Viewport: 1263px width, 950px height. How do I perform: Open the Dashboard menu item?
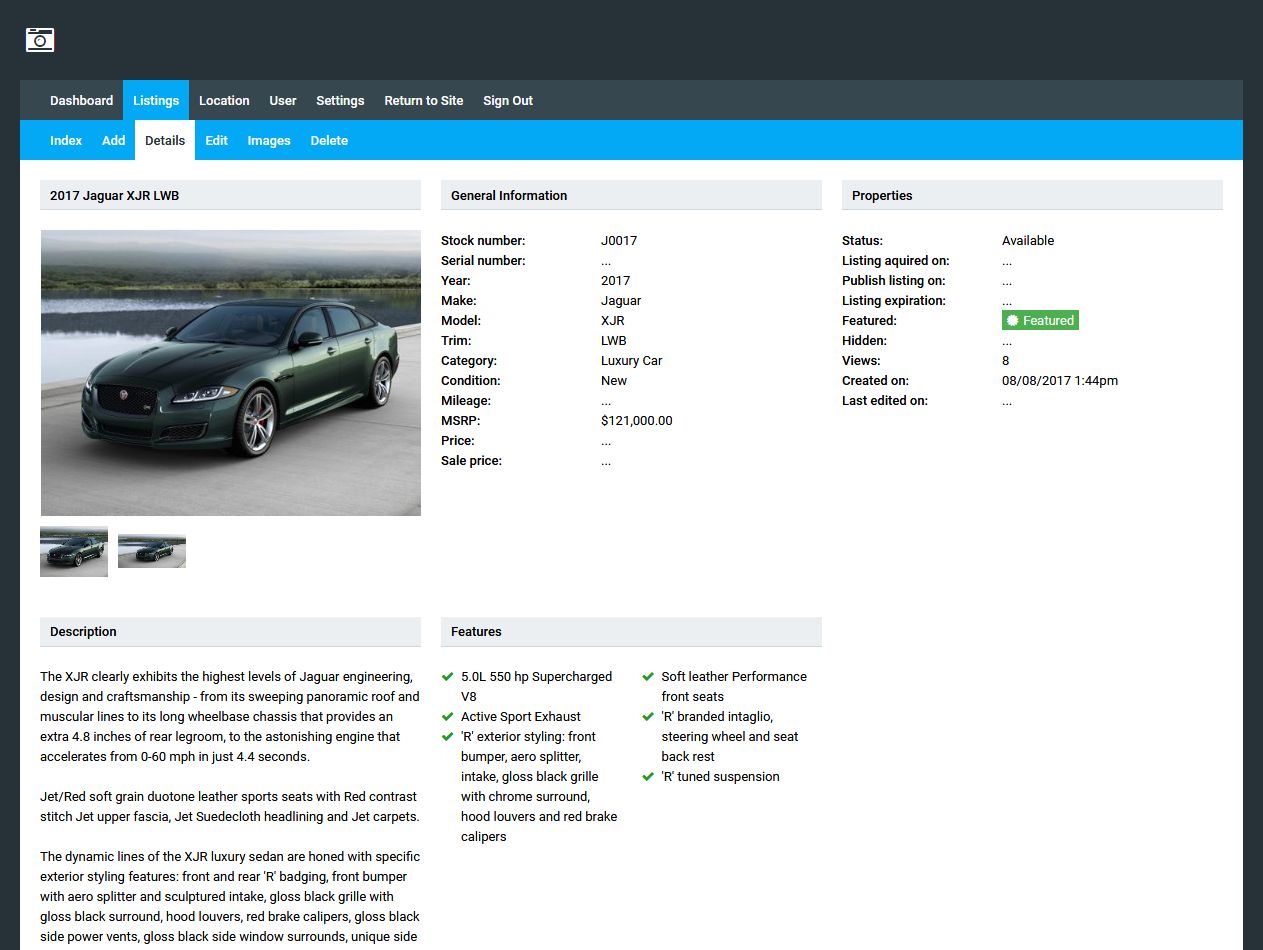pyautogui.click(x=81, y=101)
